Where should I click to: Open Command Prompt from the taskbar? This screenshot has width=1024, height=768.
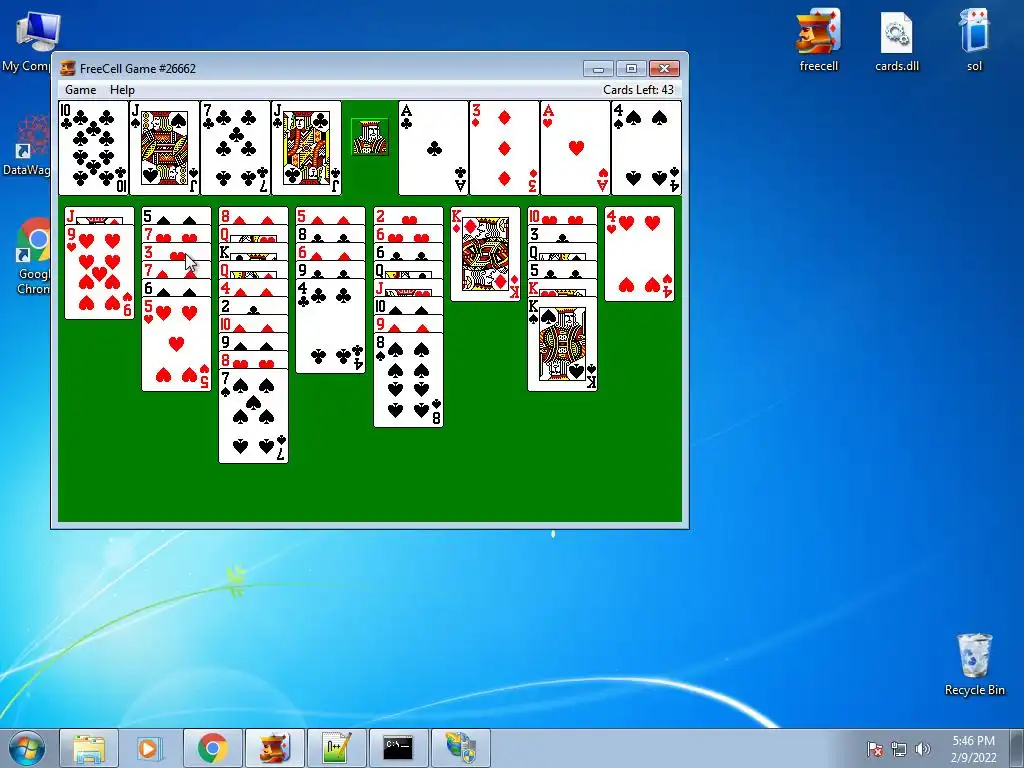pos(398,748)
